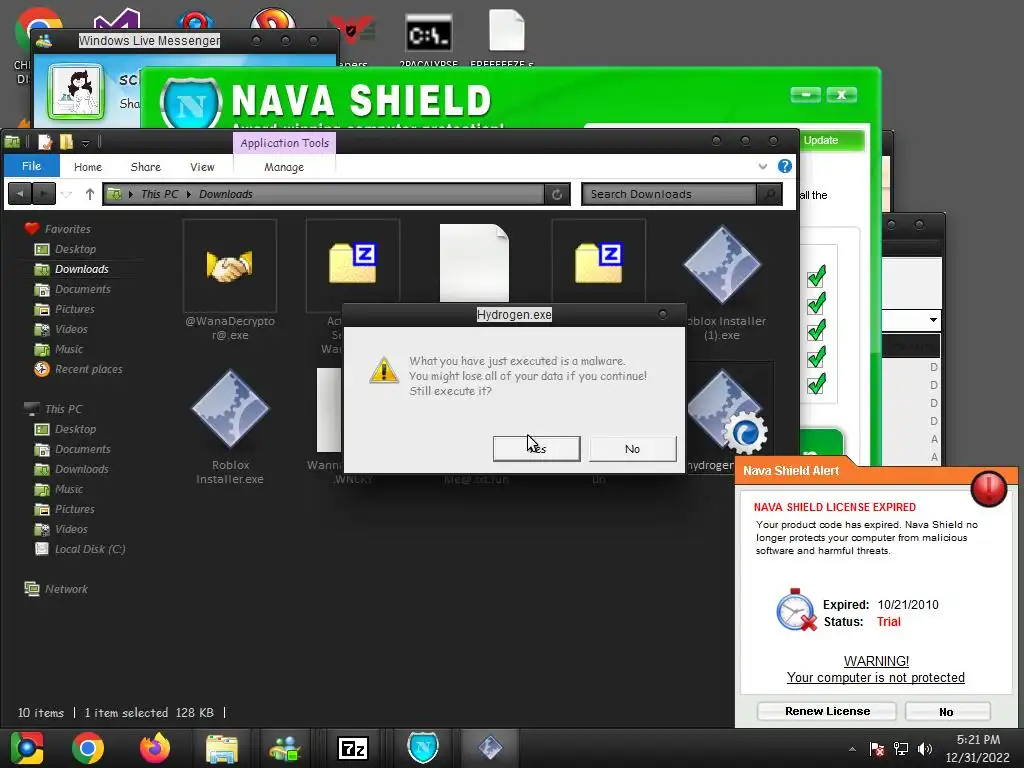Toggle third green checkmark in Nava Shield

tap(816, 330)
